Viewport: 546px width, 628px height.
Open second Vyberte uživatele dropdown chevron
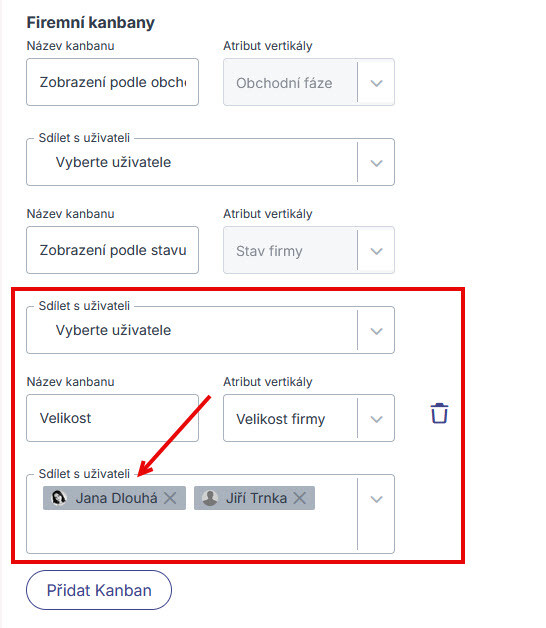[376, 331]
